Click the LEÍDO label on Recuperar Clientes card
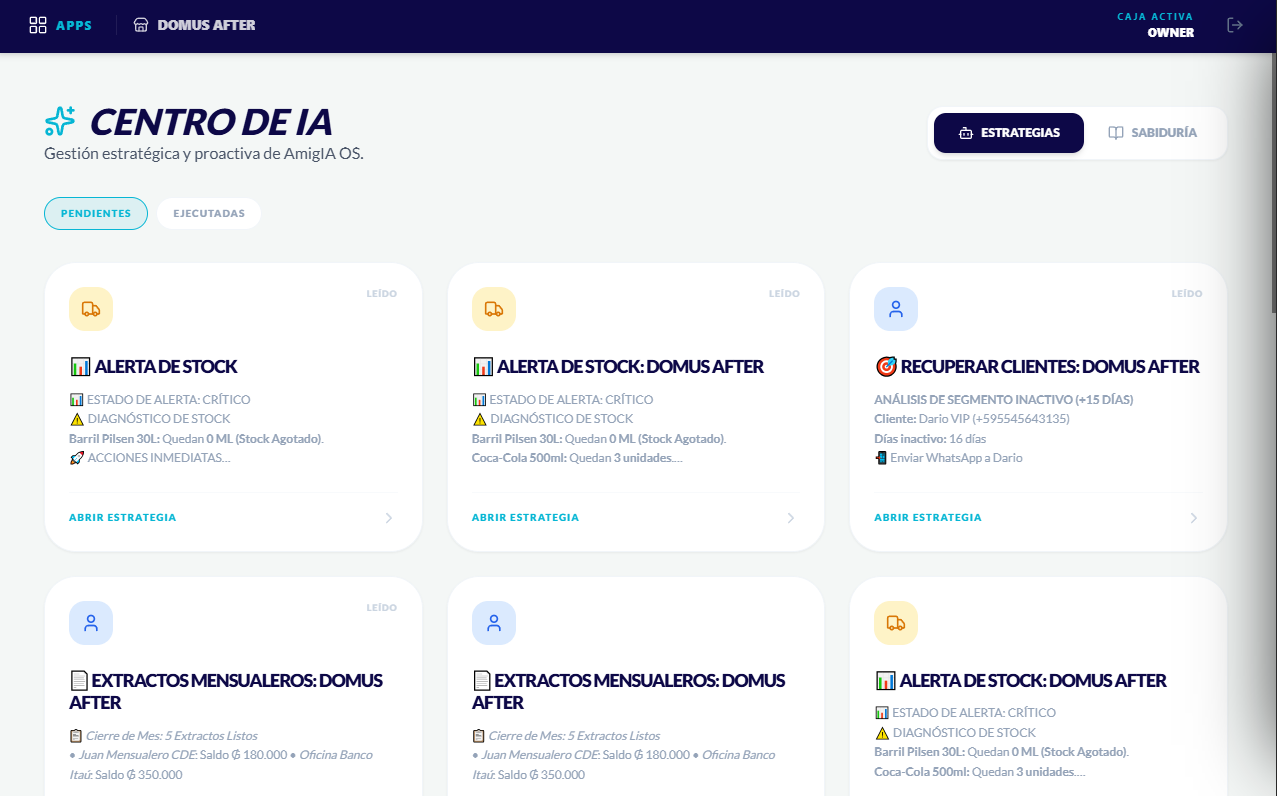 pyautogui.click(x=1187, y=294)
